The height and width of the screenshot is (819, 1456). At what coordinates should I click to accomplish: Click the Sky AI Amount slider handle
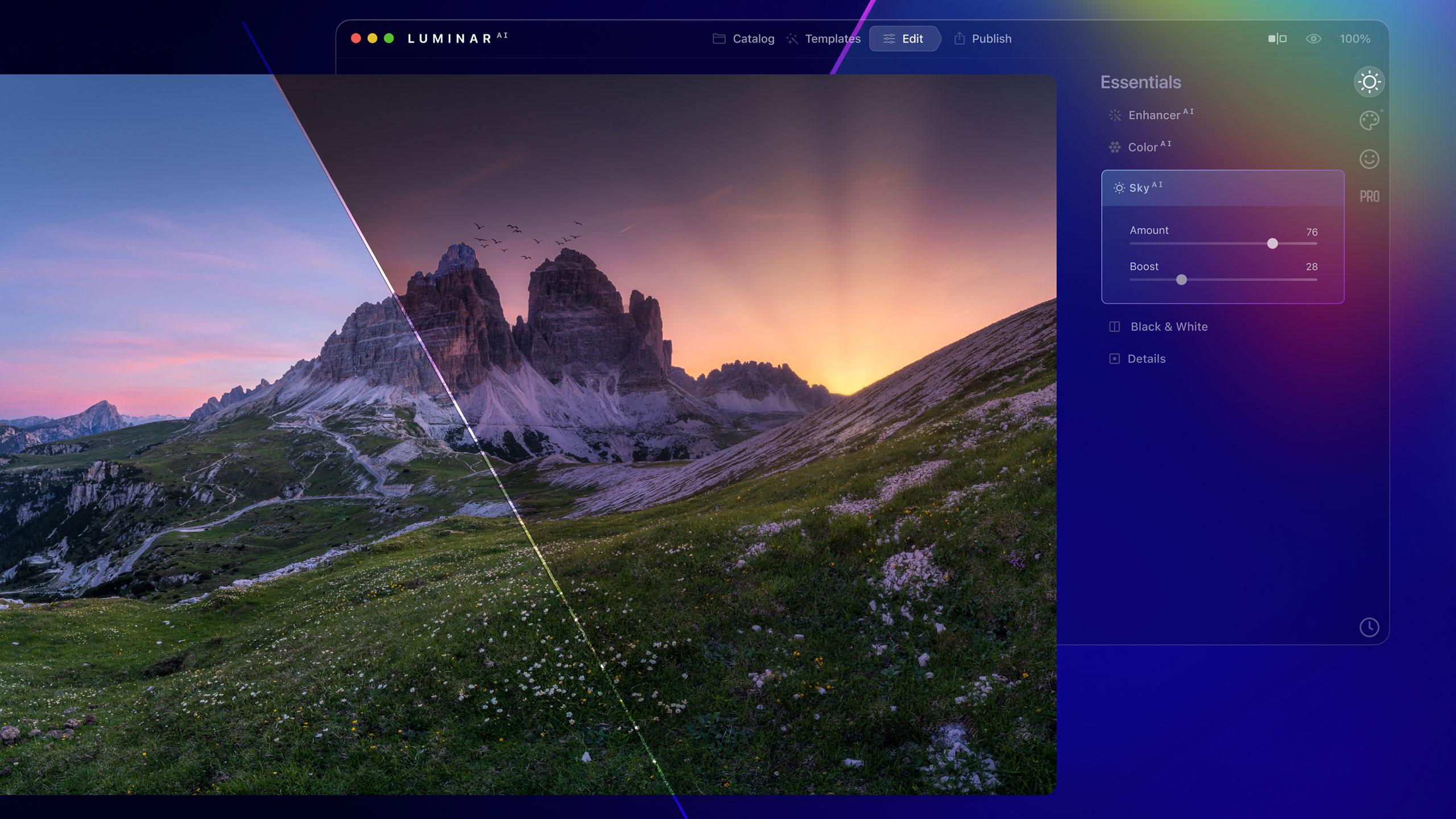click(x=1272, y=243)
